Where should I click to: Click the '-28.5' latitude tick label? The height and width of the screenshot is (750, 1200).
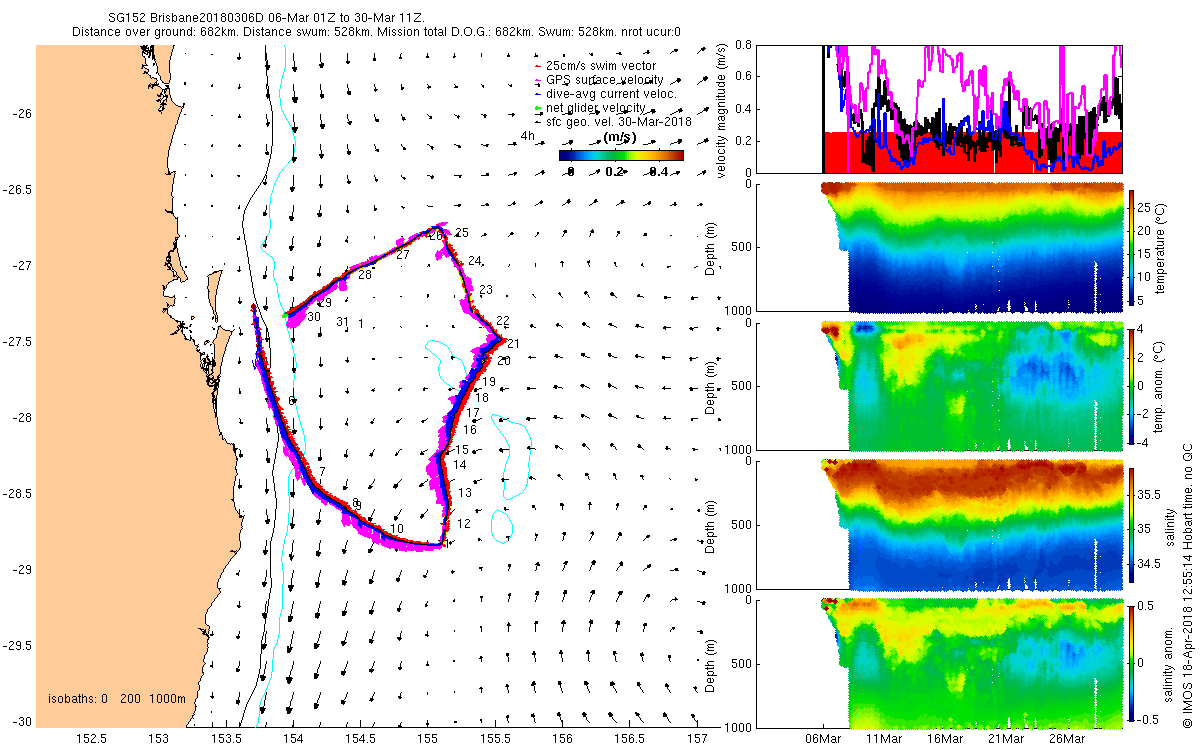pos(15,494)
